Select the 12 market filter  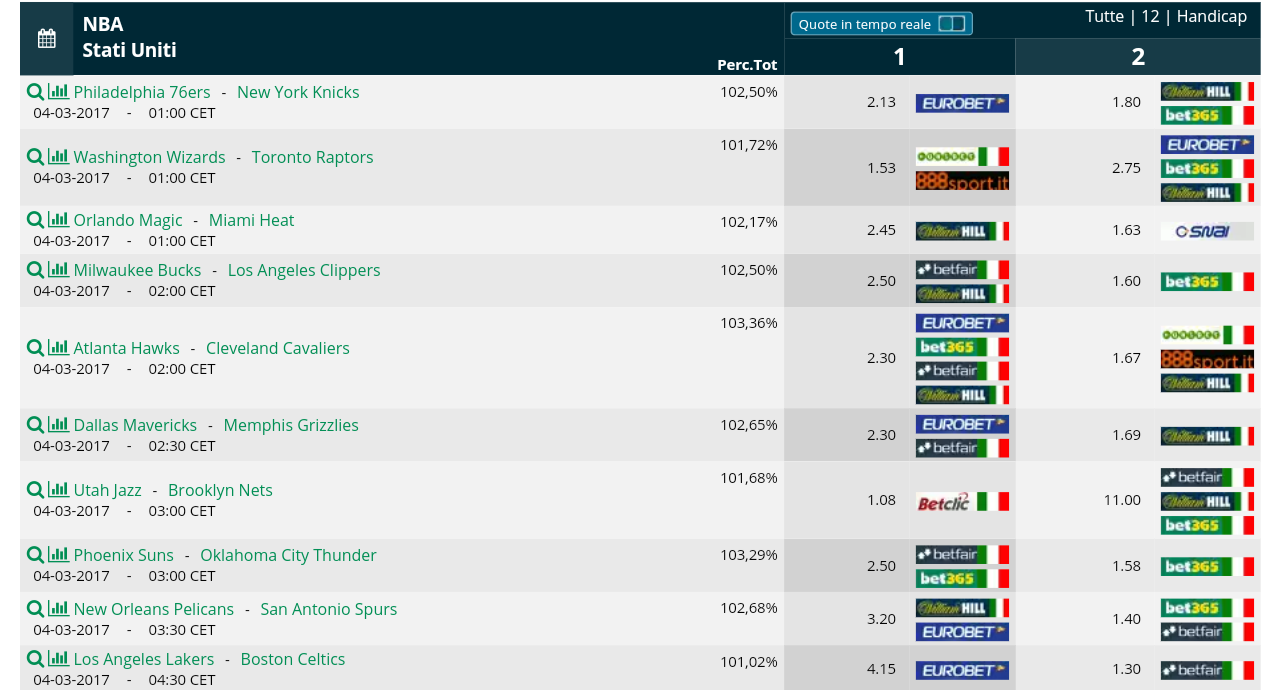tap(1150, 16)
